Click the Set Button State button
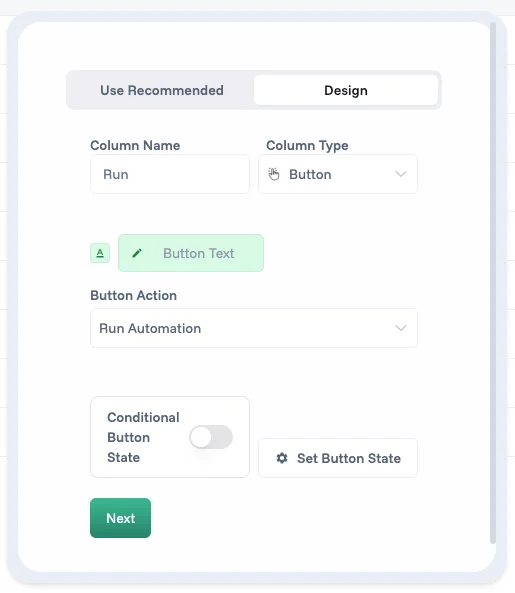515x593 pixels. [338, 458]
